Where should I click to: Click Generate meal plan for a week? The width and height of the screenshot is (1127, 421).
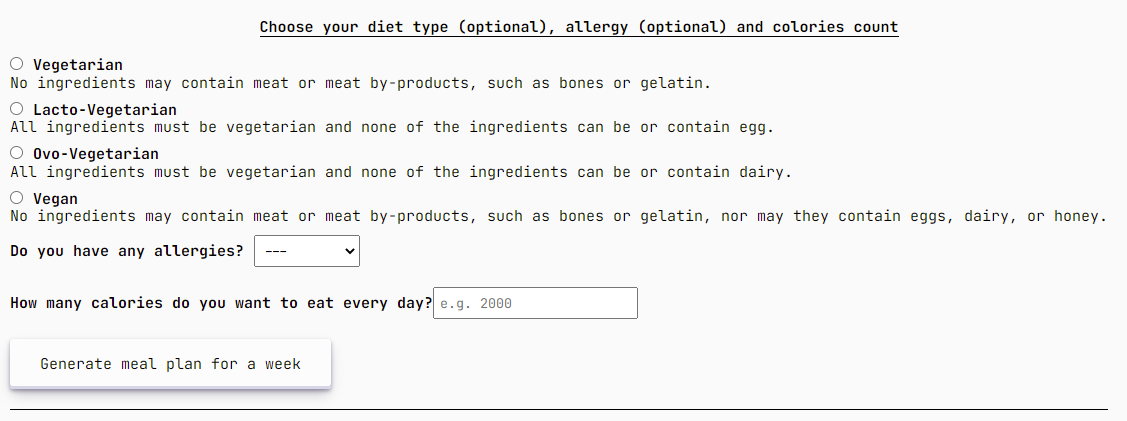tap(170, 364)
